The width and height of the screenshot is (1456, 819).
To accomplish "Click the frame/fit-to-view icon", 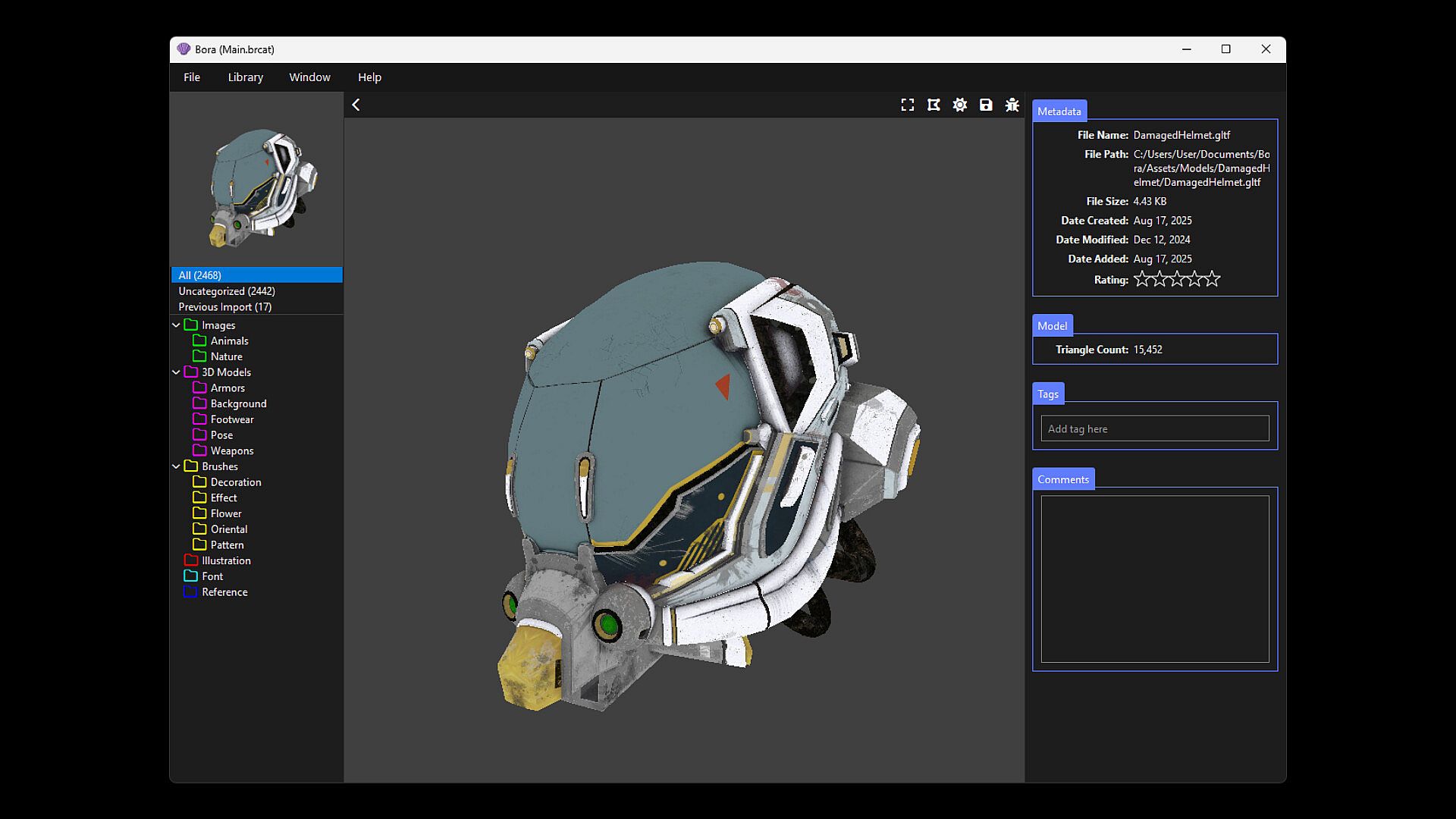I will (x=934, y=105).
